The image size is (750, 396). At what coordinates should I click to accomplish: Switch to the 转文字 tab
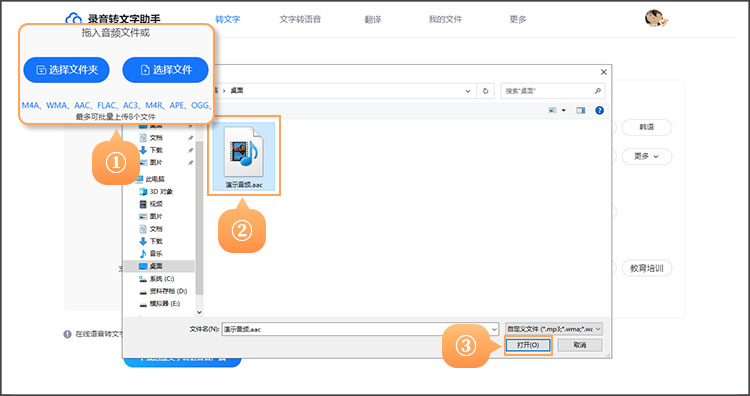(x=227, y=20)
